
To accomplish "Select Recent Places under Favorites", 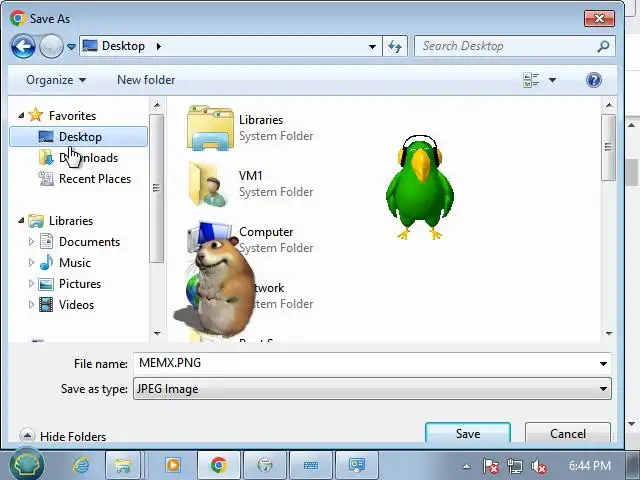I will pyautogui.click(x=84, y=179).
